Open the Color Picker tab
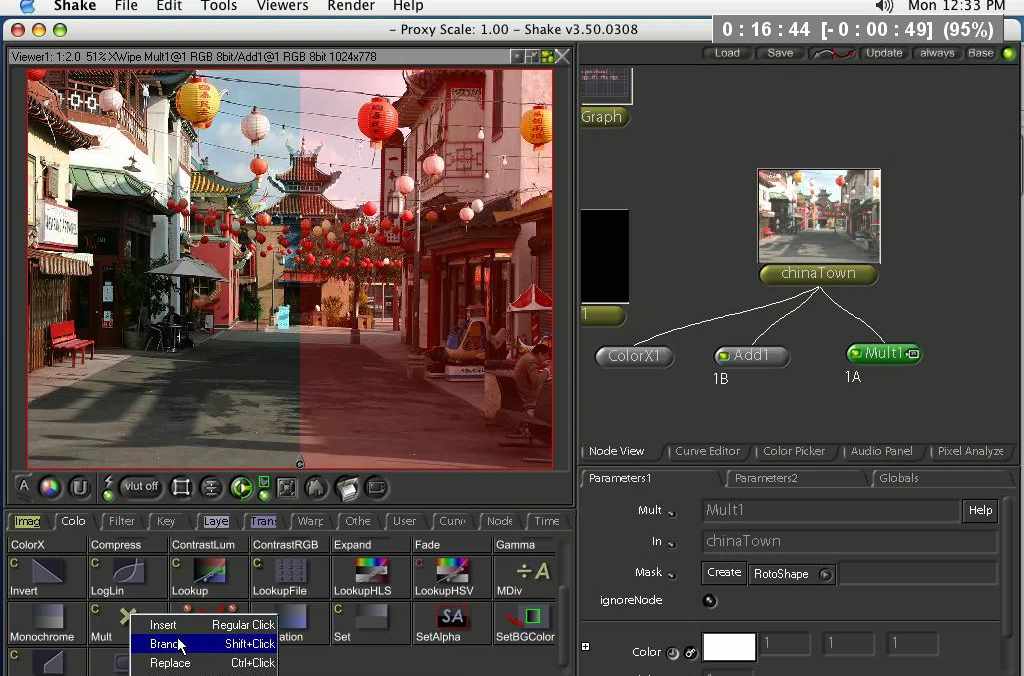Image resolution: width=1024 pixels, height=676 pixels. 793,451
